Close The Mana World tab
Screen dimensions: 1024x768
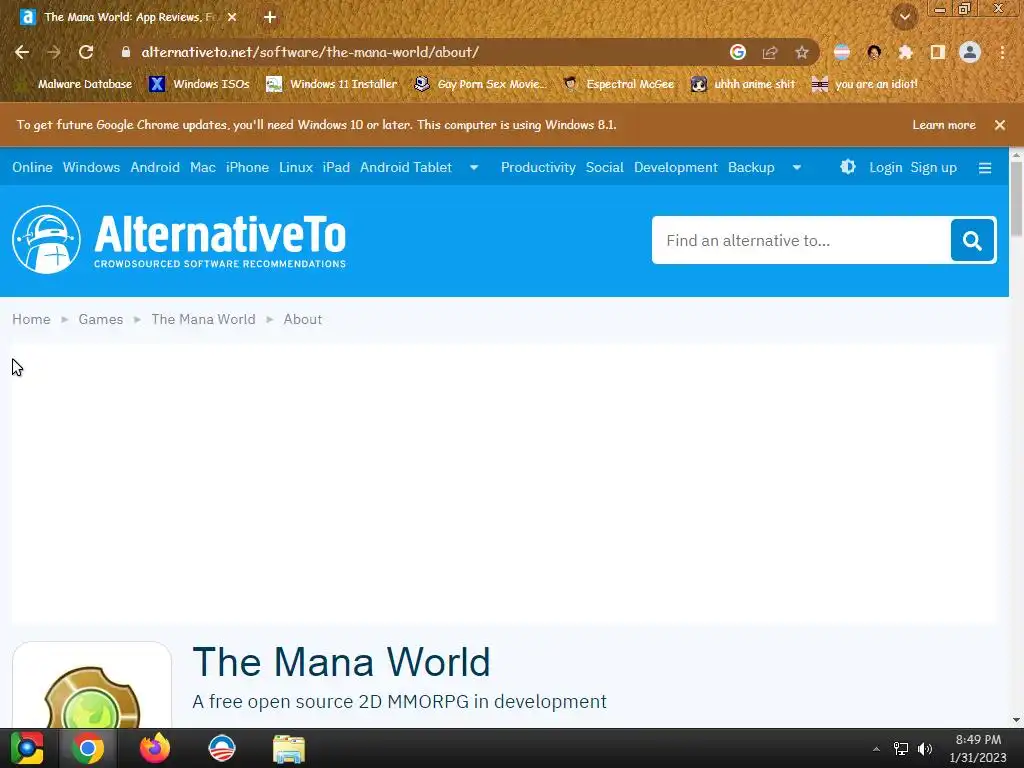[x=232, y=18]
